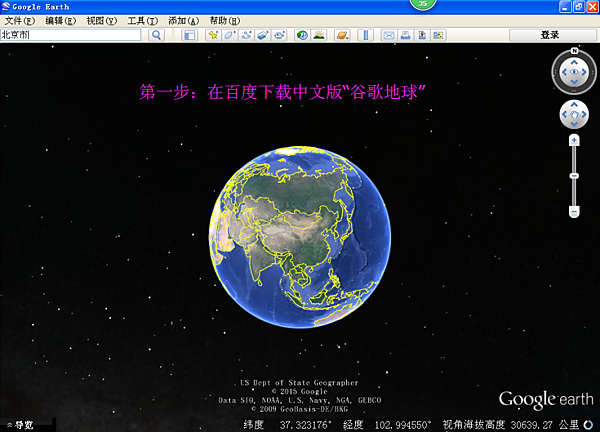Show historical imagery clock icon
Viewport: 600px width, 432px height.
[302, 35]
